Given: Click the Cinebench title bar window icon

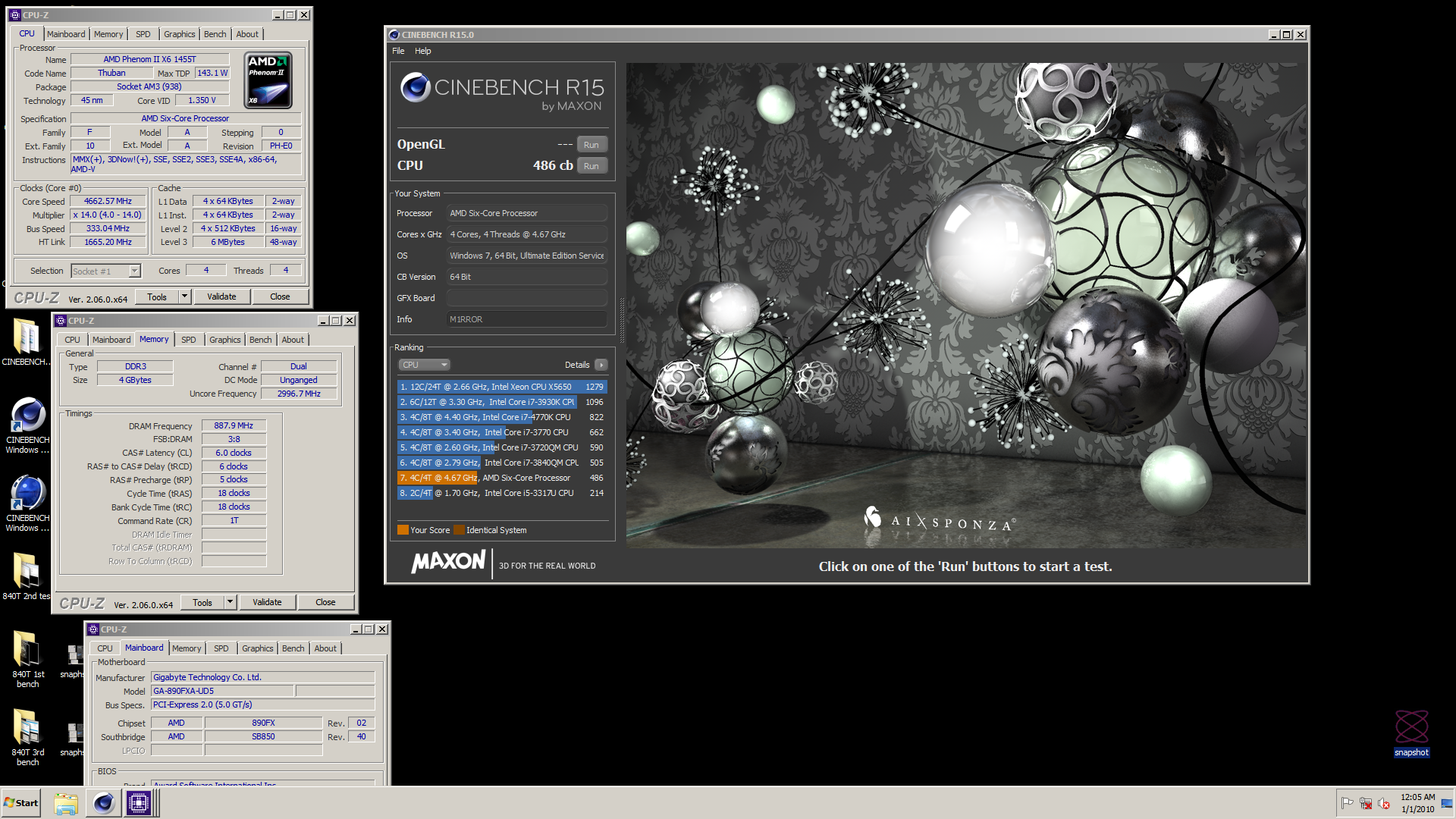Looking at the screenshot, I should [394, 35].
